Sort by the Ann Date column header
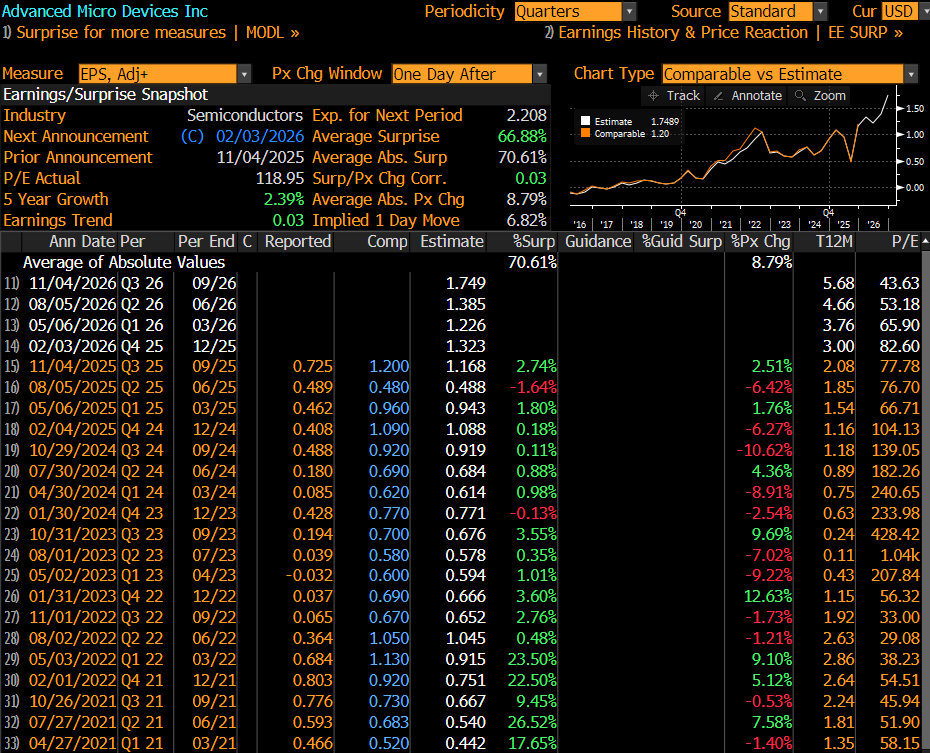This screenshot has width=930, height=753. pos(82,241)
